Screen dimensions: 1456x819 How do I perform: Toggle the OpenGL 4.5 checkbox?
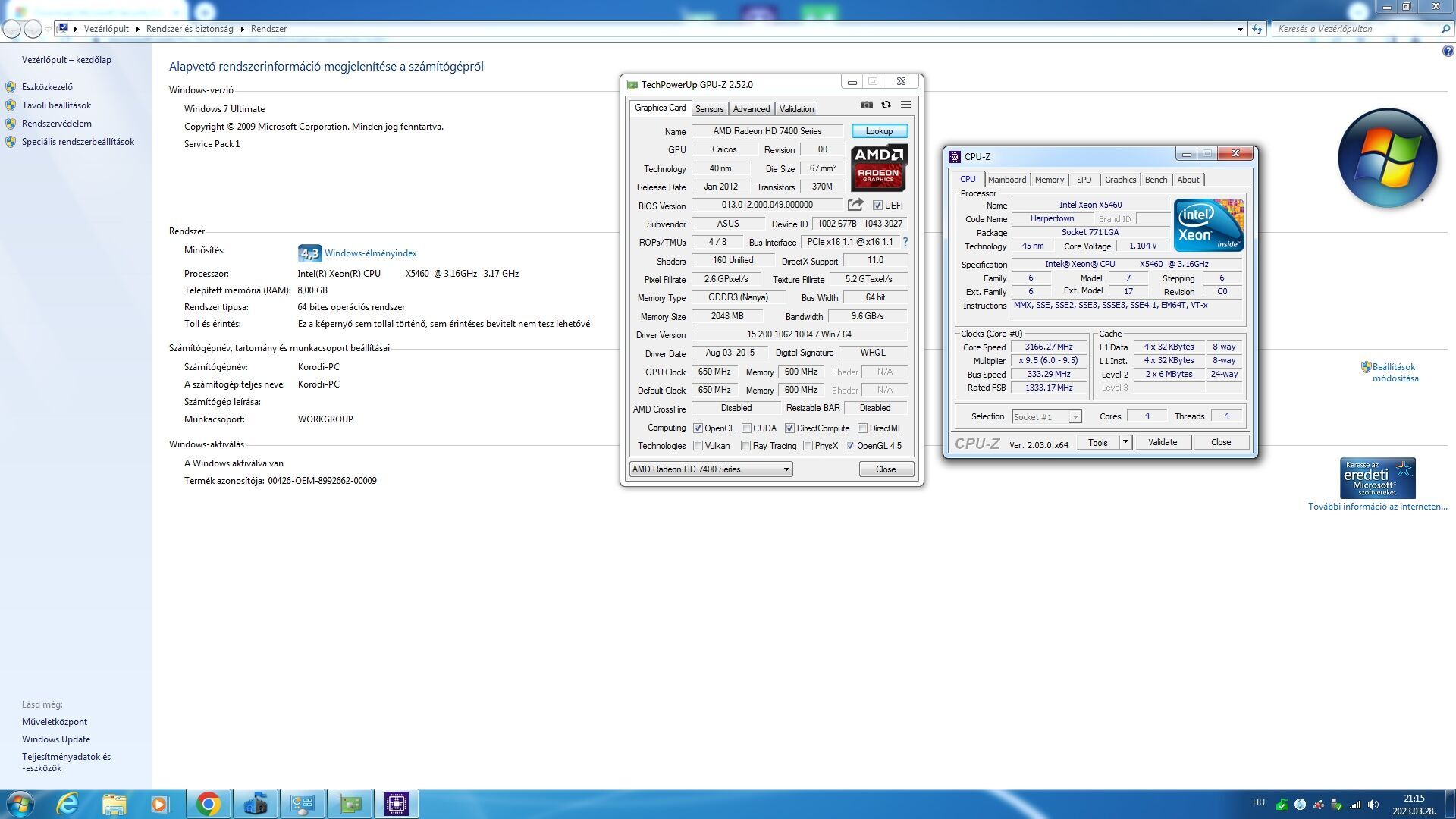point(850,446)
